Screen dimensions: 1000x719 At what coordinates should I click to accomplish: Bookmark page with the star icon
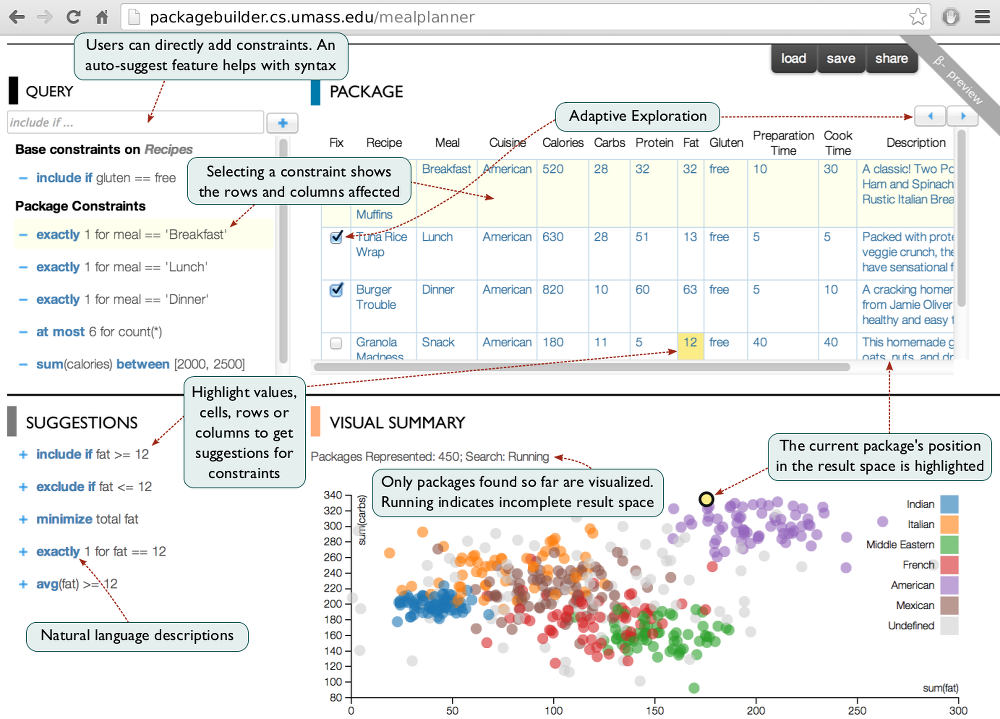pos(918,17)
